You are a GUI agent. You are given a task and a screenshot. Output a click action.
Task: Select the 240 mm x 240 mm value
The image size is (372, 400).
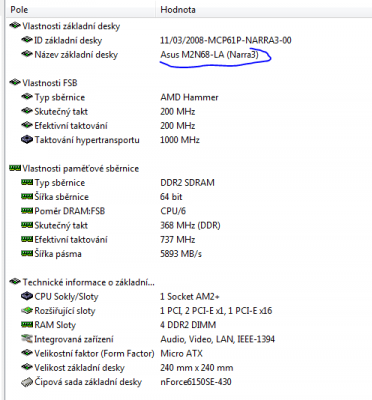pyautogui.click(x=197, y=368)
